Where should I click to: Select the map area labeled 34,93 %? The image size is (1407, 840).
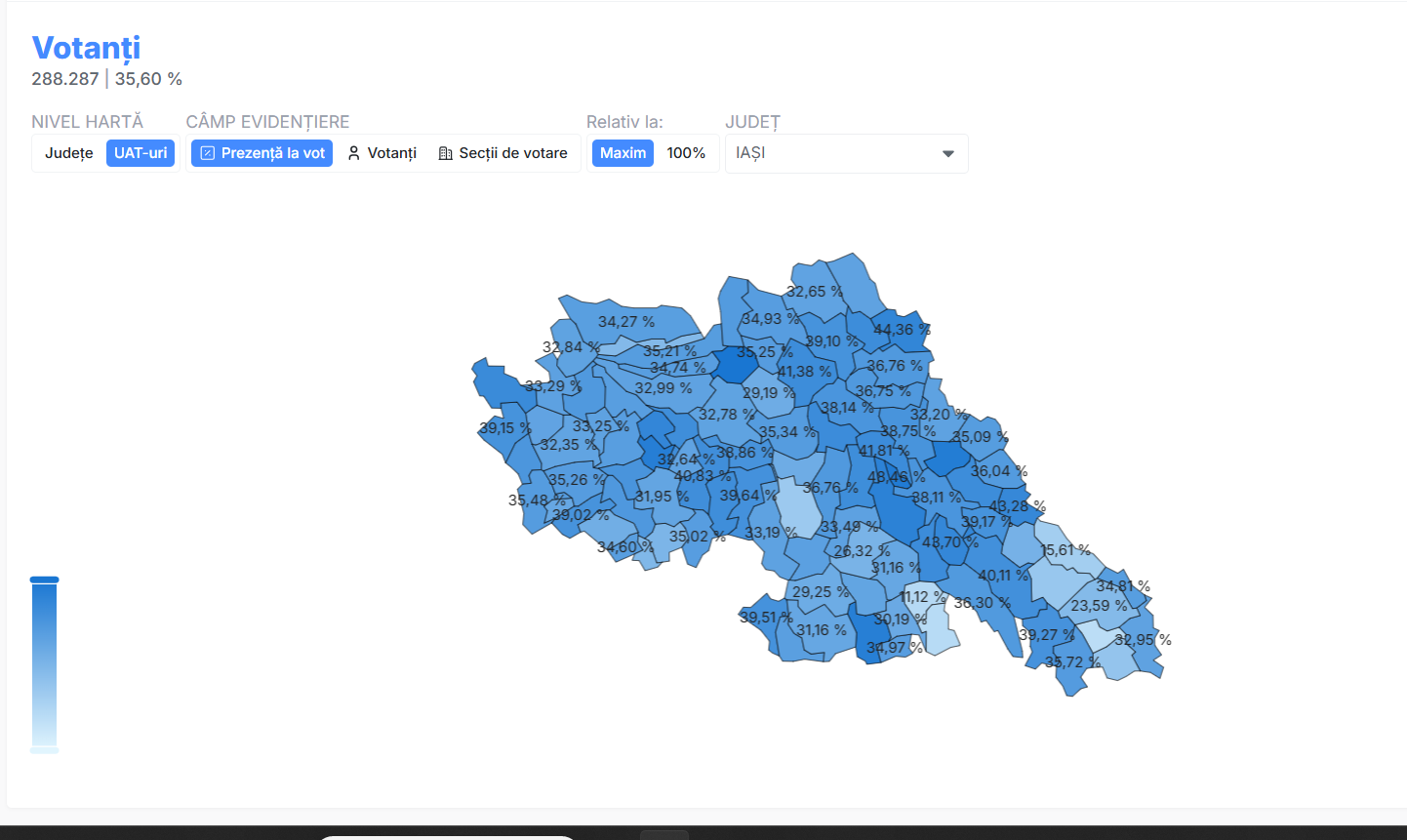point(771,319)
